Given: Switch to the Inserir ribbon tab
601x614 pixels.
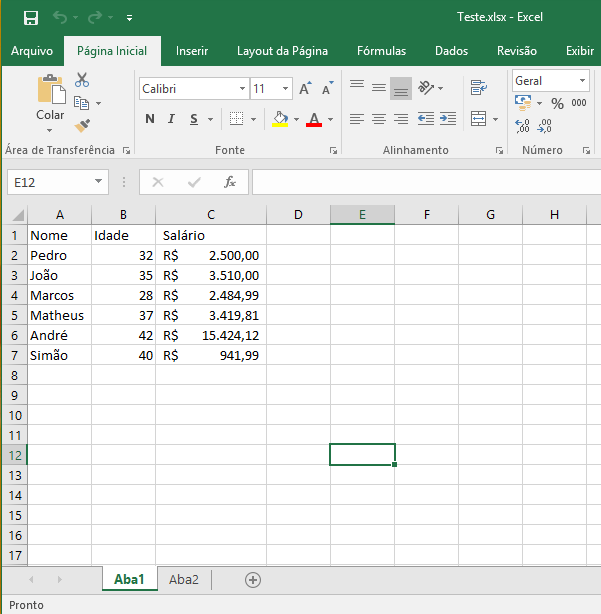Looking at the screenshot, I should [192, 51].
